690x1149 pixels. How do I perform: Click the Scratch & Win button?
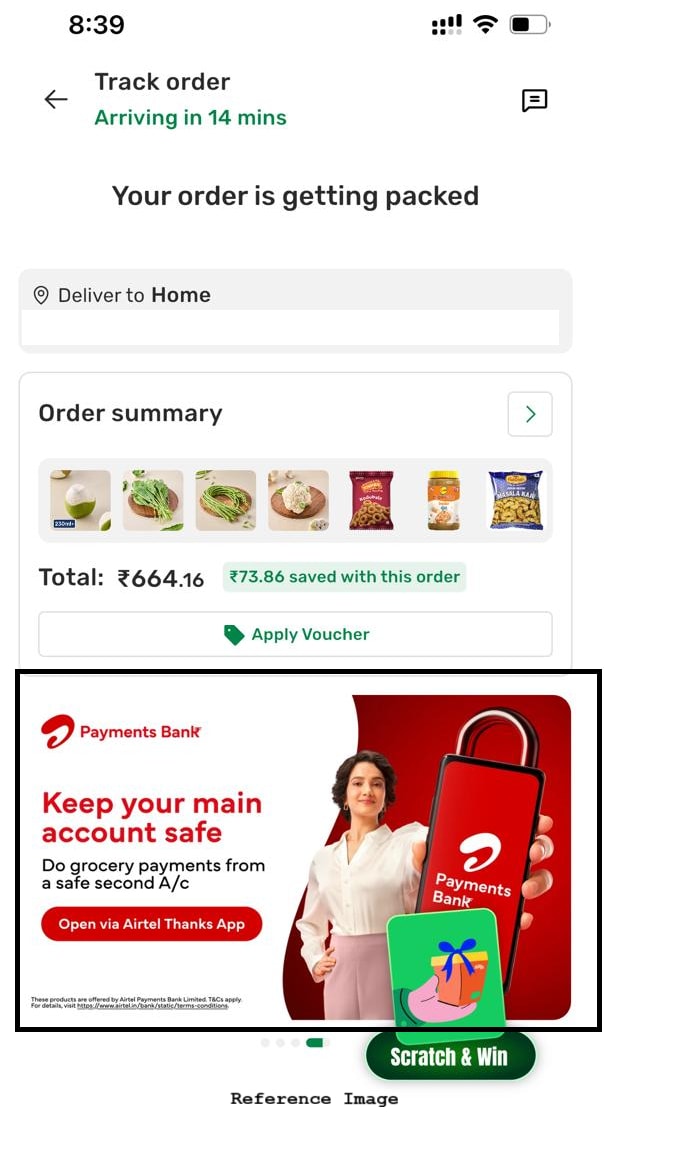coord(450,1056)
